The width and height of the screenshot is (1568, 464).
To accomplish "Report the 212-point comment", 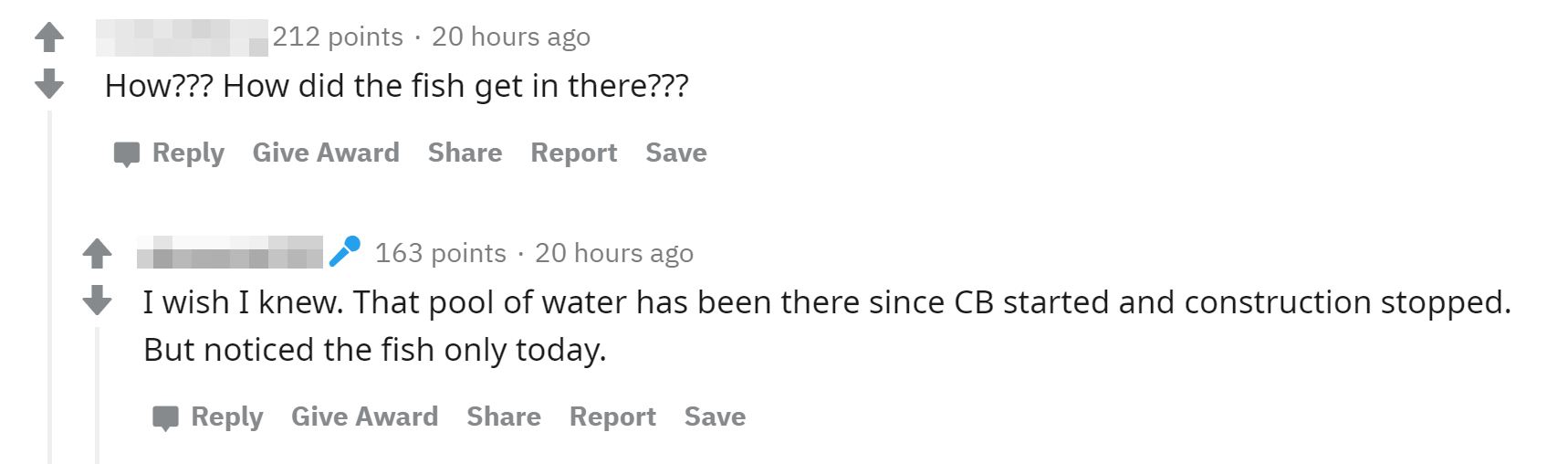I will [x=573, y=153].
